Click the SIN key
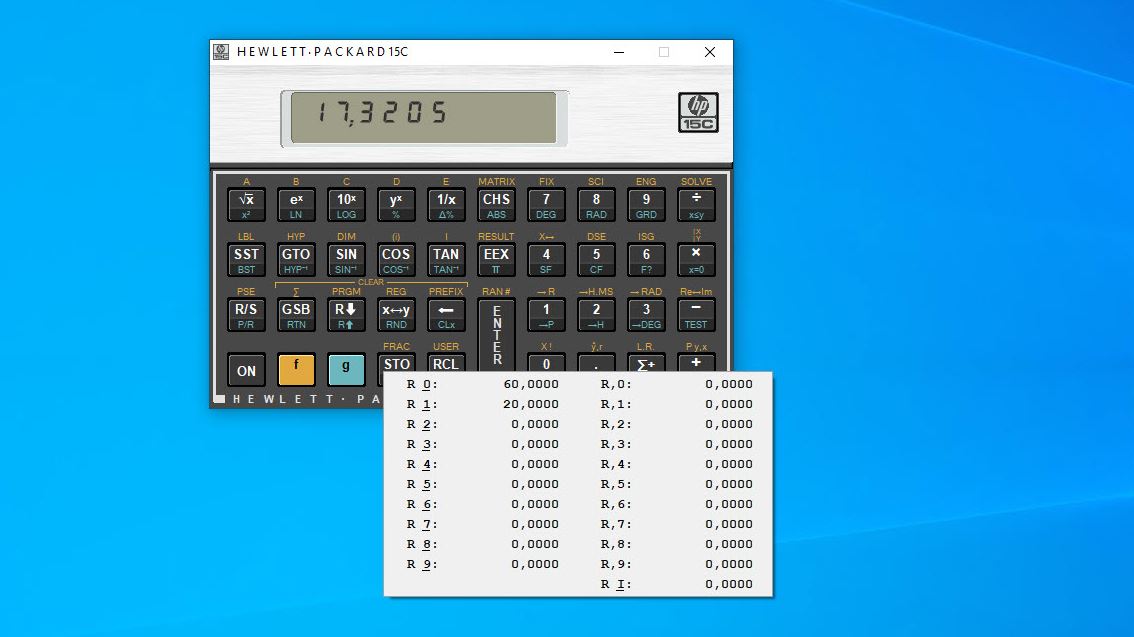Viewport: 1134px width, 637px height. pos(346,260)
